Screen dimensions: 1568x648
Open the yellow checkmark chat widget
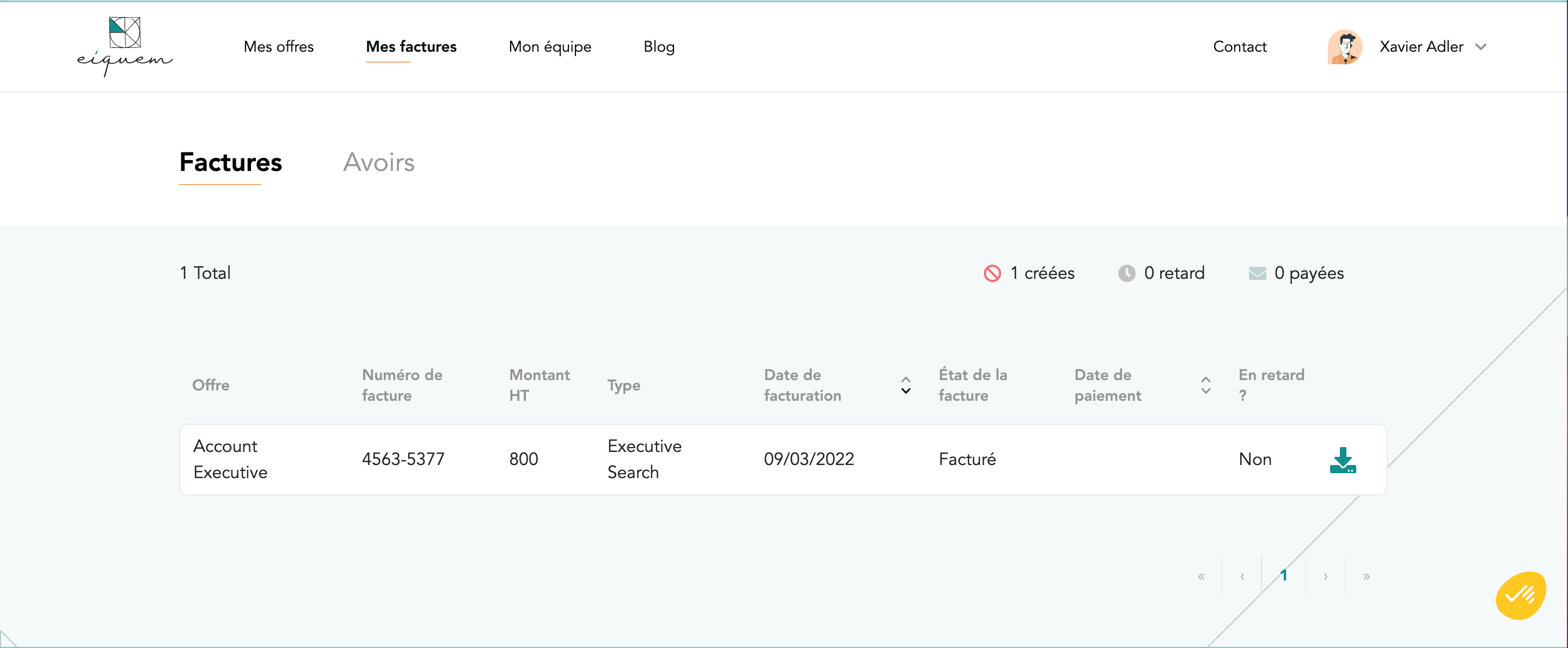(1521, 595)
